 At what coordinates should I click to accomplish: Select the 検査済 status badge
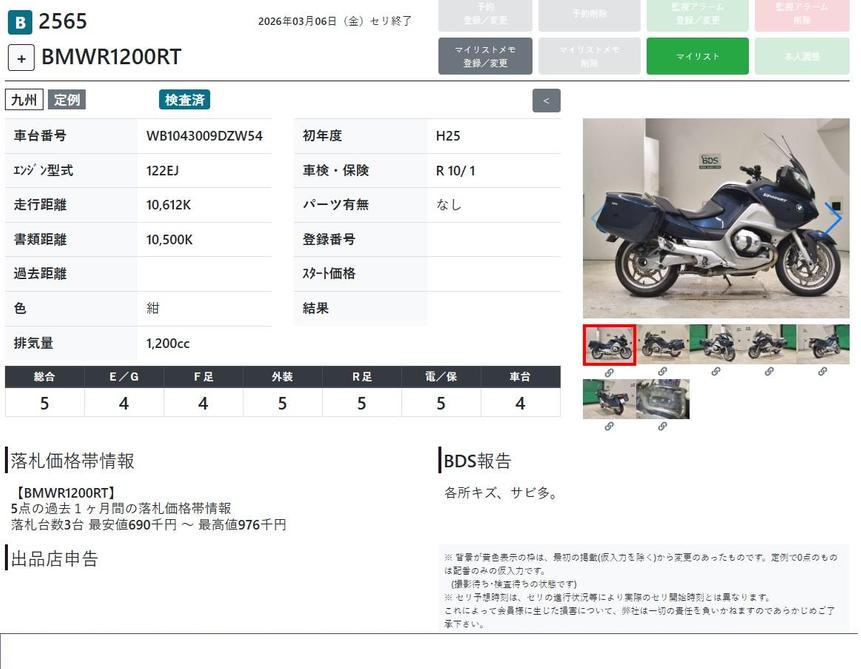[x=185, y=100]
